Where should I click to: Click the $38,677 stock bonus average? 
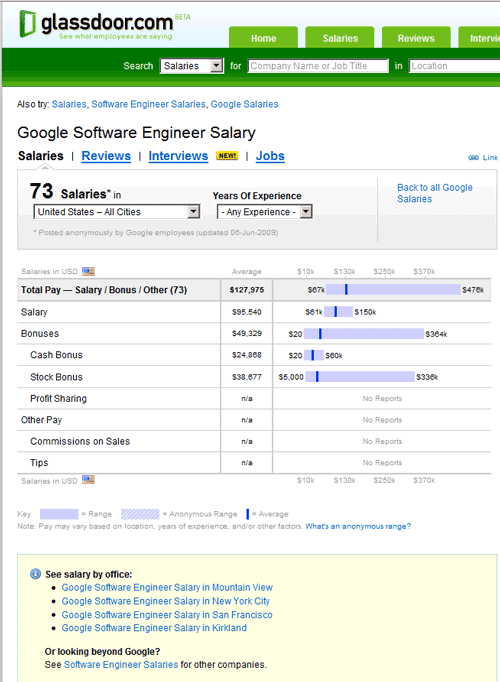click(x=247, y=377)
